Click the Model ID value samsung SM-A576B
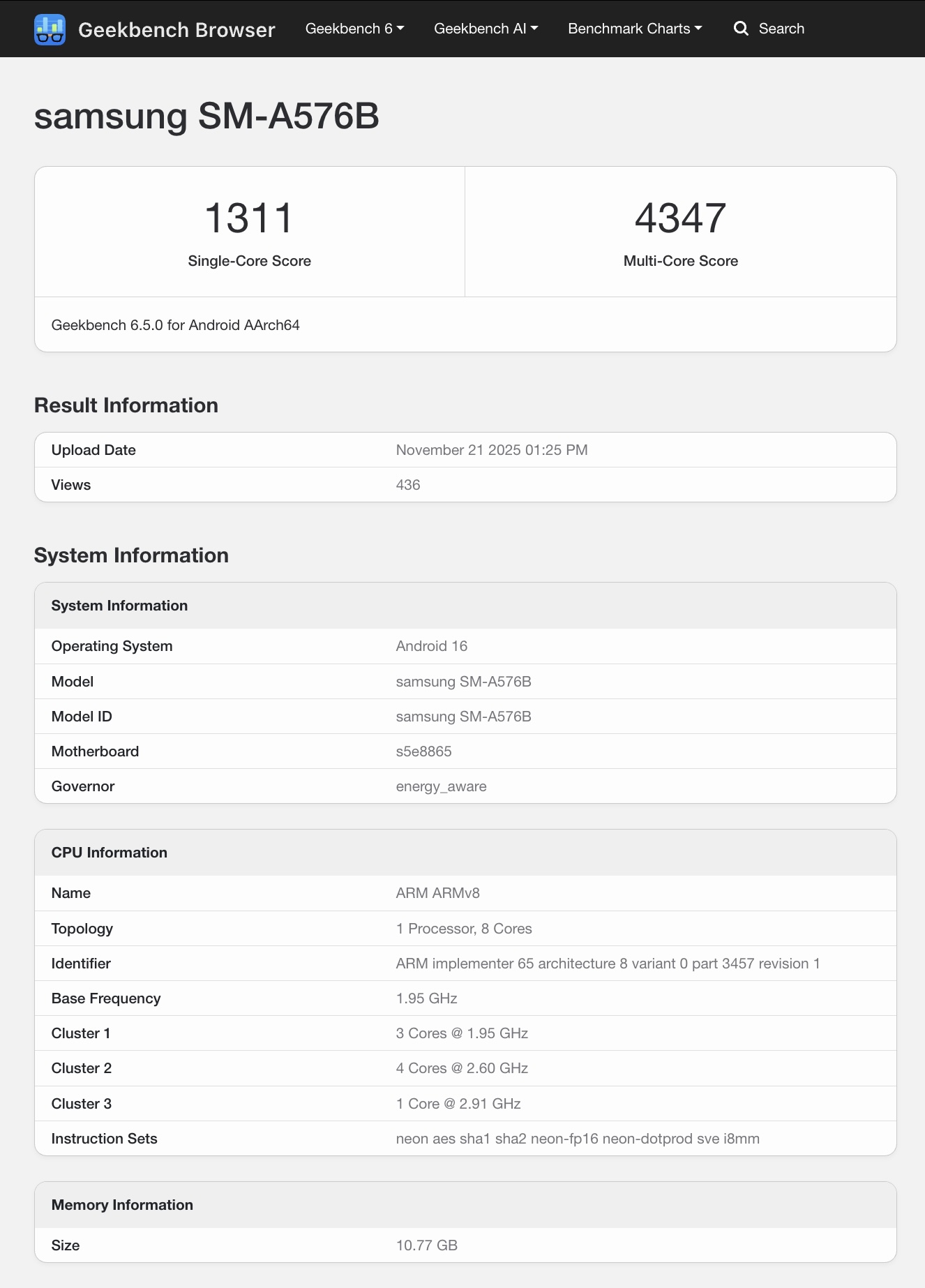925x1288 pixels. tap(464, 717)
